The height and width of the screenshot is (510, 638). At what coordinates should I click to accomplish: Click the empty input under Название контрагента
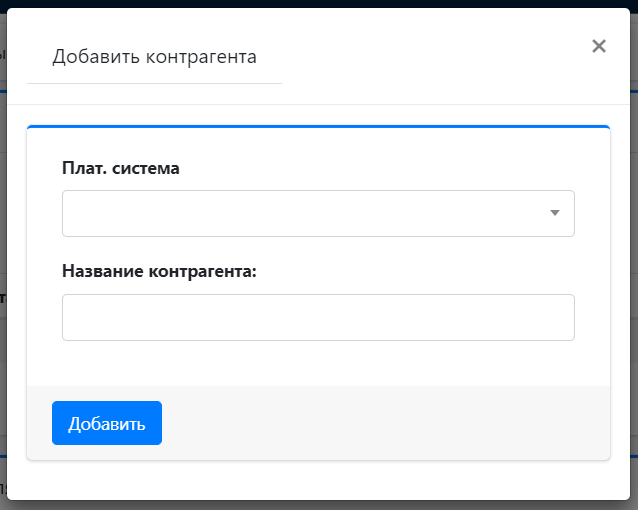point(318,317)
